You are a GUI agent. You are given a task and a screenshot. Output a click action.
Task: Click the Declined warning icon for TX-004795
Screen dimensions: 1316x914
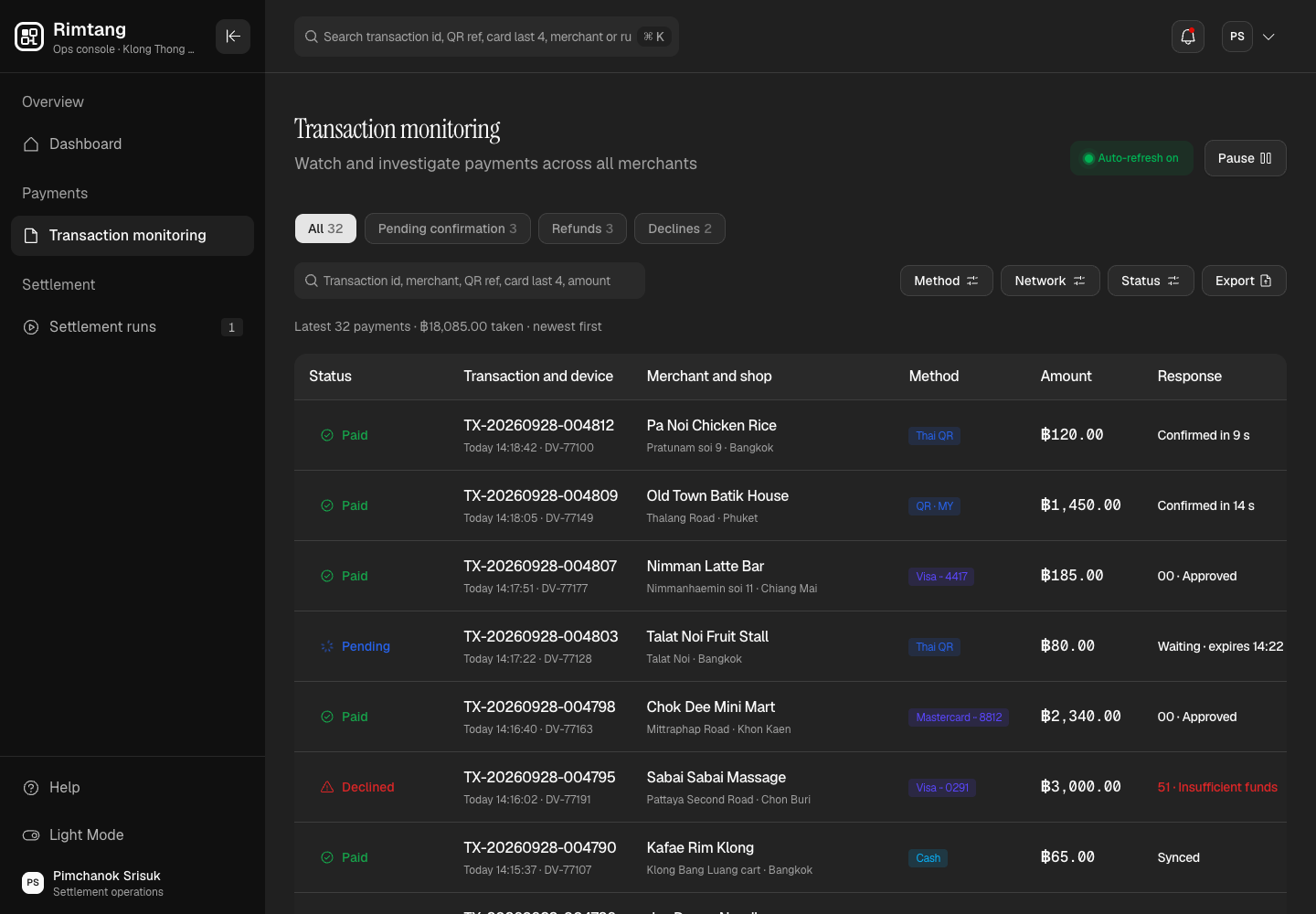(327, 787)
